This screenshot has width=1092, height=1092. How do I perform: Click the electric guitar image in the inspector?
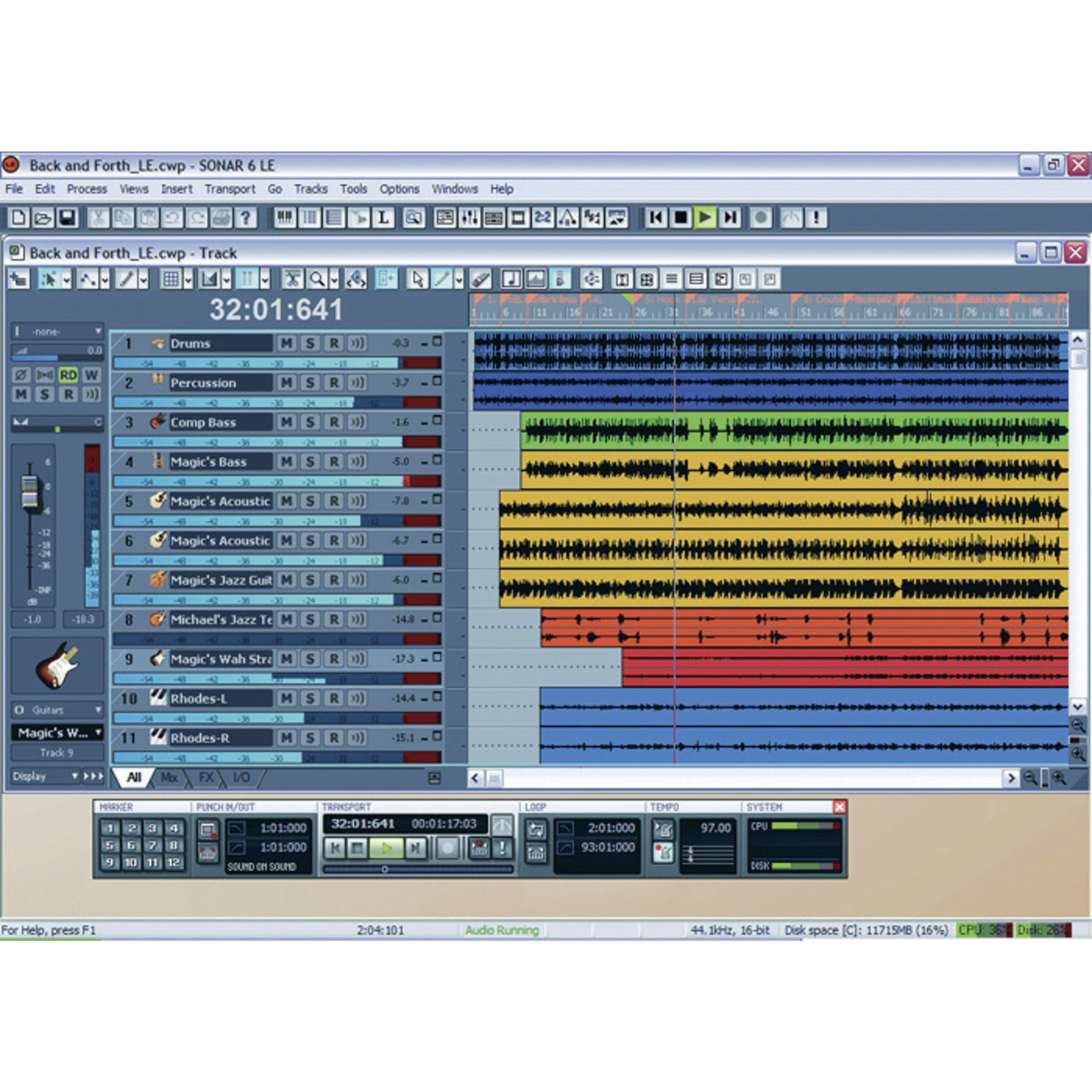(57, 665)
